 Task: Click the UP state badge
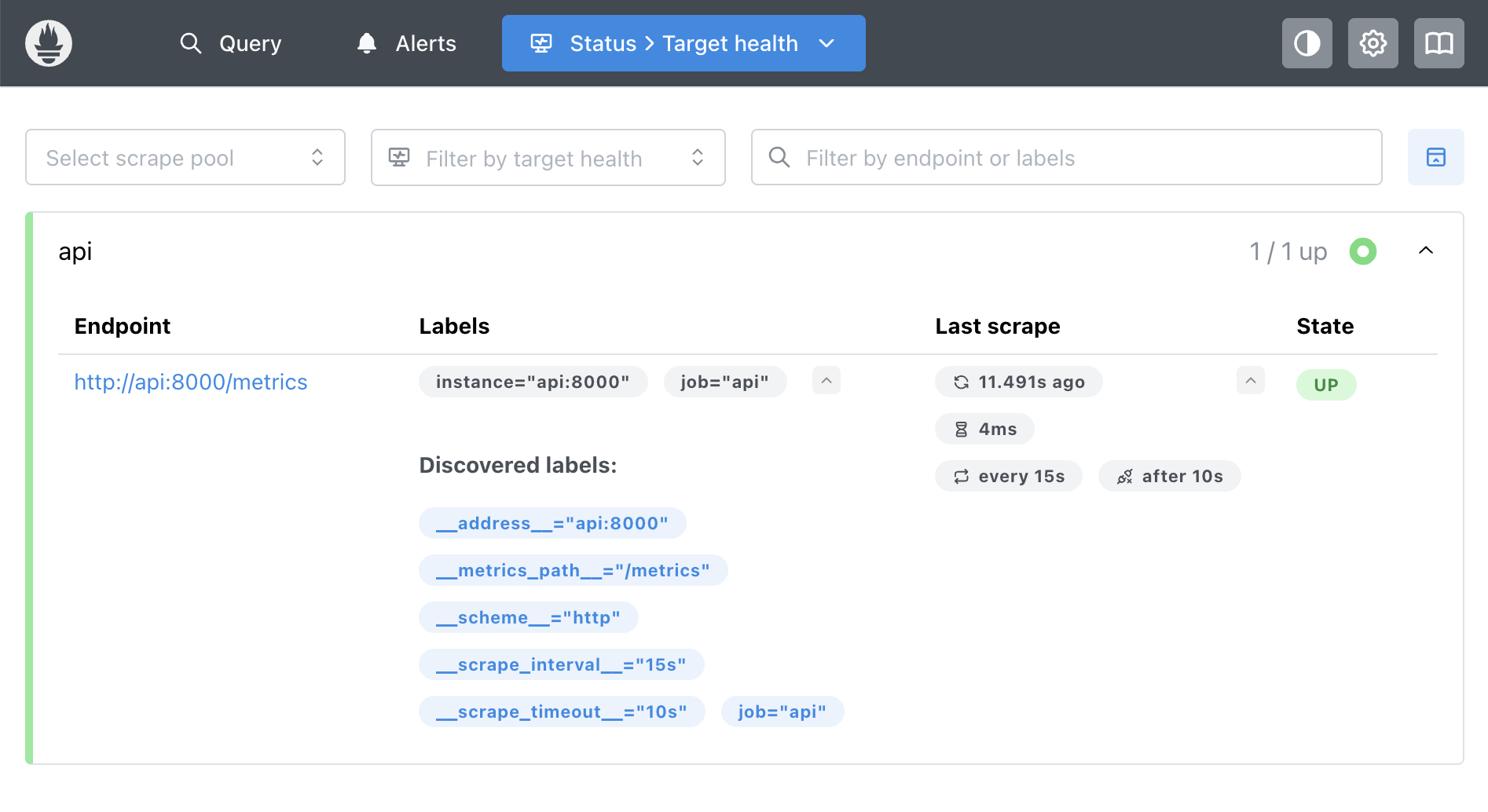1325,385
